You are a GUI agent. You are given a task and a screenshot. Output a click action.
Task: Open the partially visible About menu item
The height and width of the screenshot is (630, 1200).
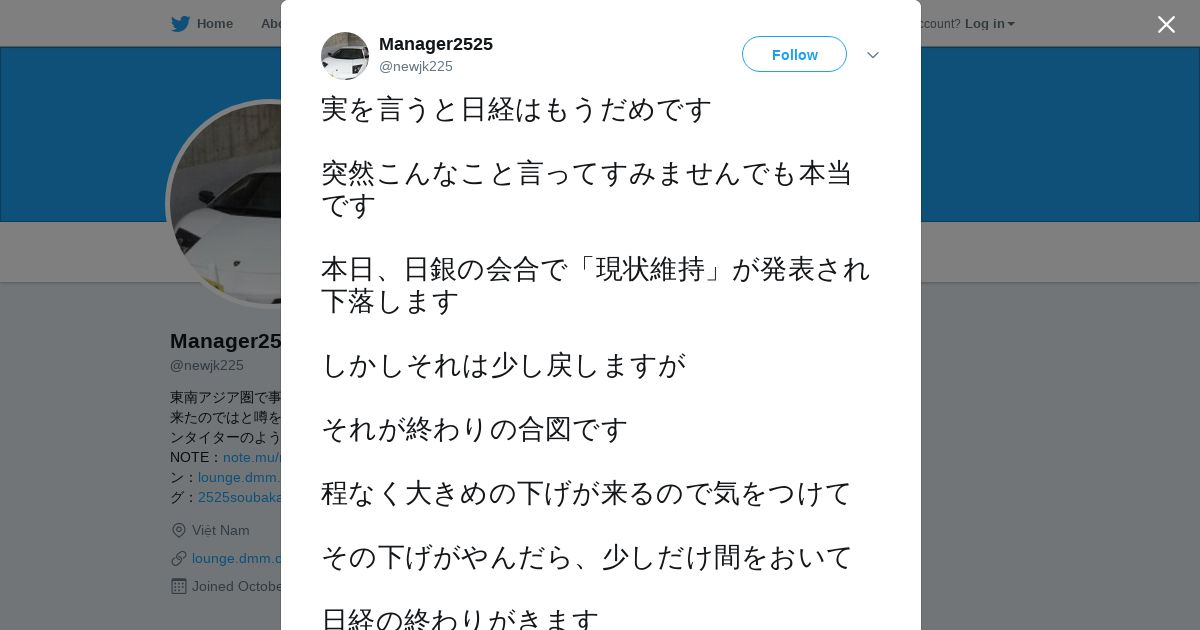[270, 23]
